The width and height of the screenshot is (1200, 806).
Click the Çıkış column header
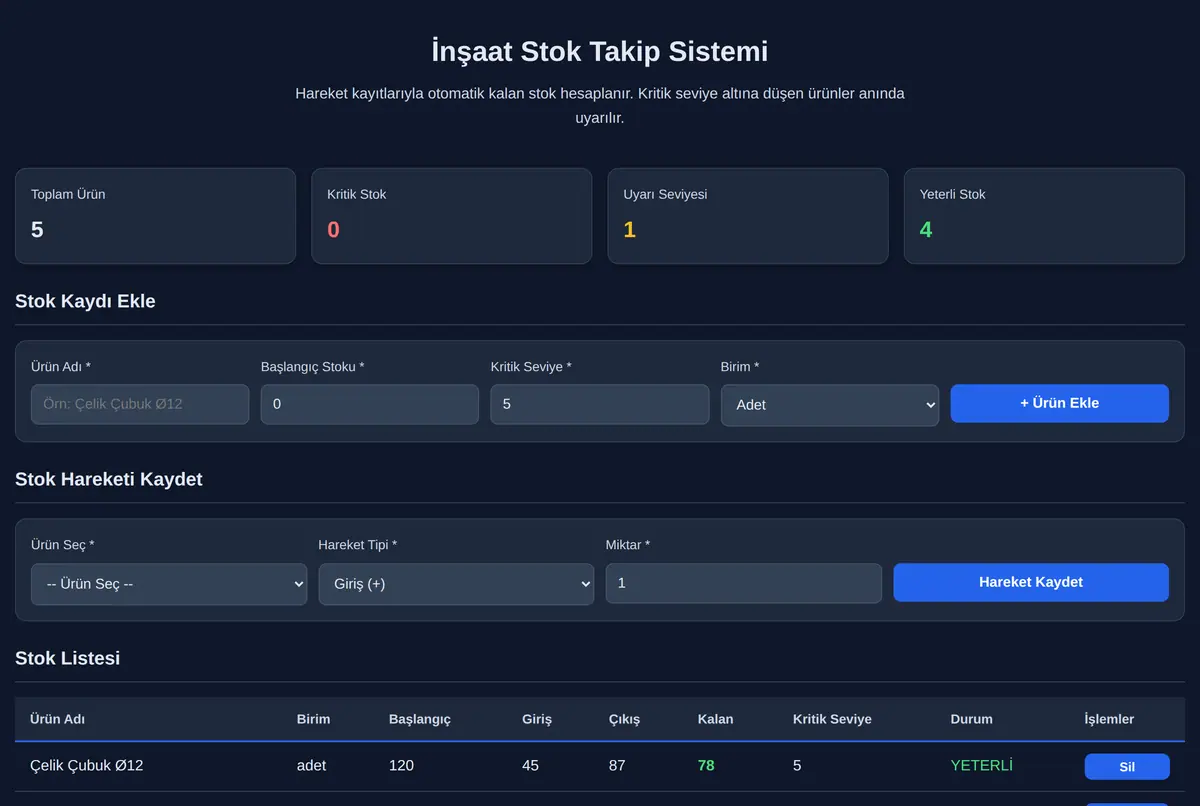624,719
